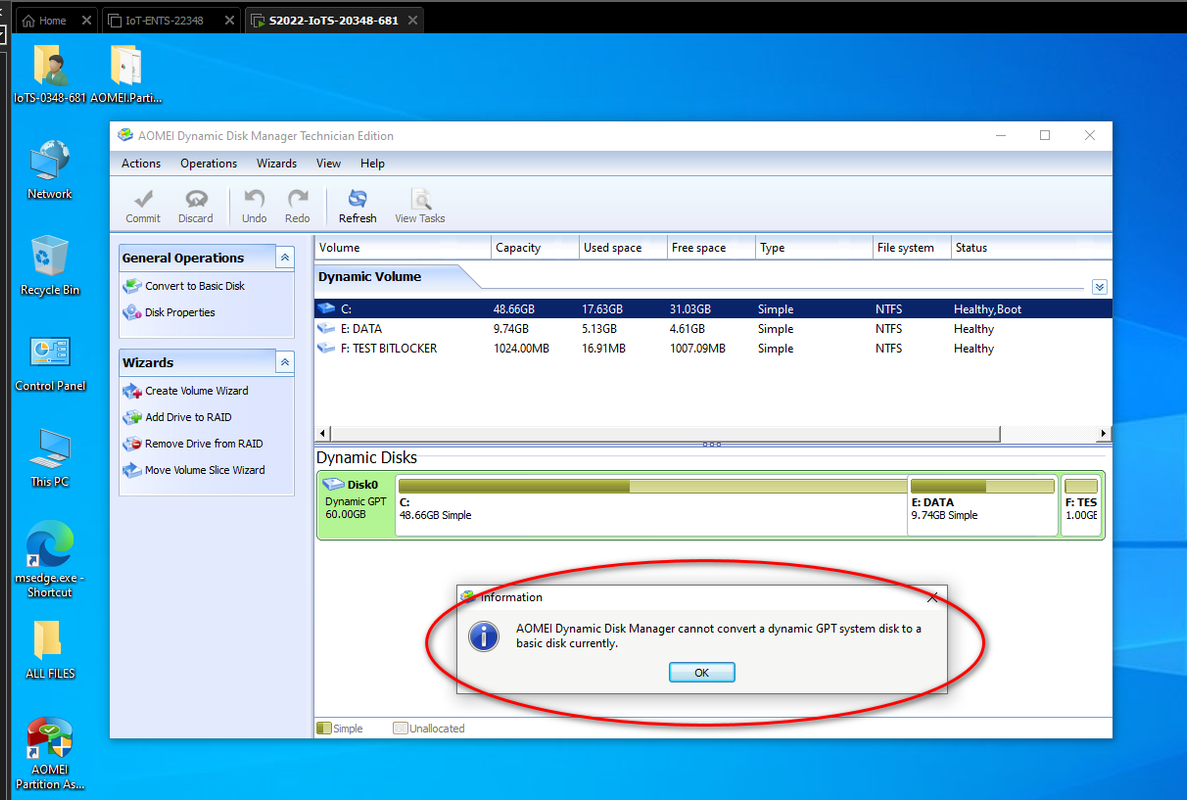
Task: Sort by the File system column header
Action: point(911,247)
